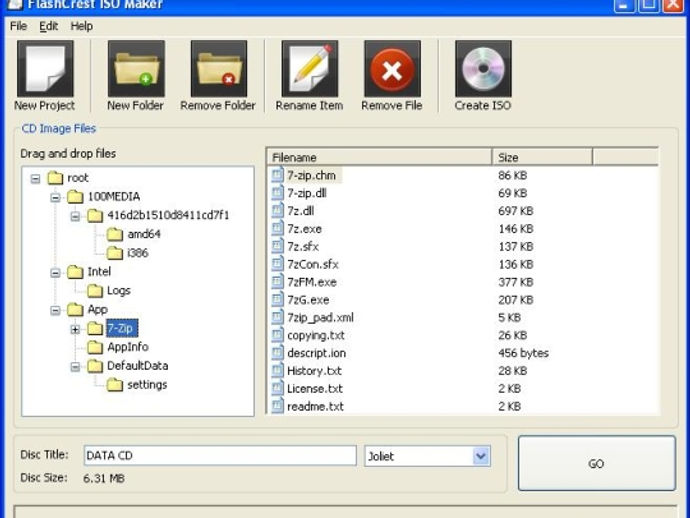Click file icon next to 7zFM.exe

(277, 281)
